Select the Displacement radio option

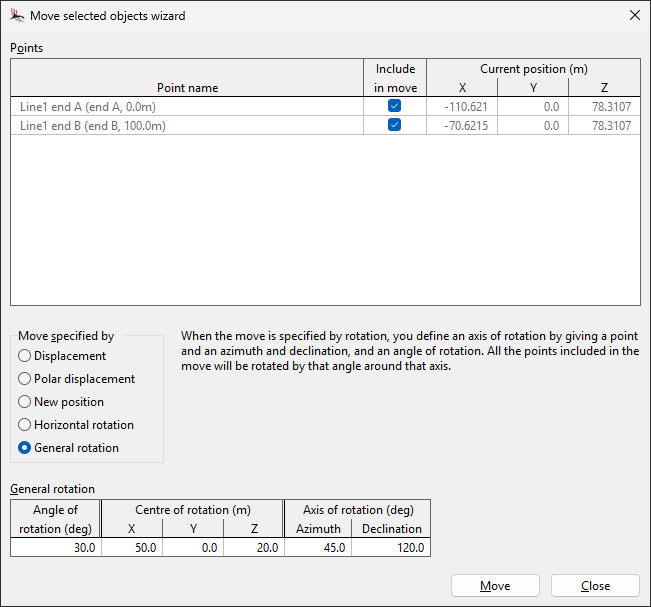coord(62,356)
